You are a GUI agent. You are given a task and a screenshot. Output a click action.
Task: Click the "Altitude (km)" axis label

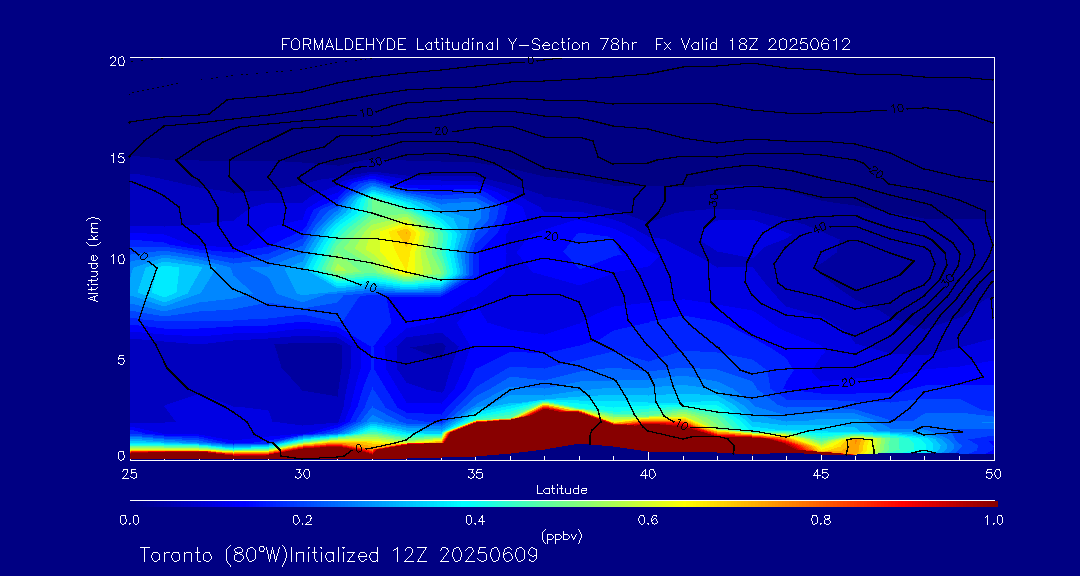pos(92,258)
